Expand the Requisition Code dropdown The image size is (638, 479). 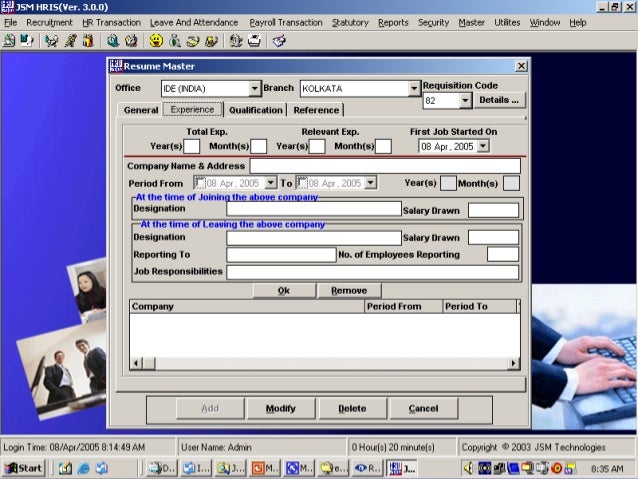(x=465, y=101)
